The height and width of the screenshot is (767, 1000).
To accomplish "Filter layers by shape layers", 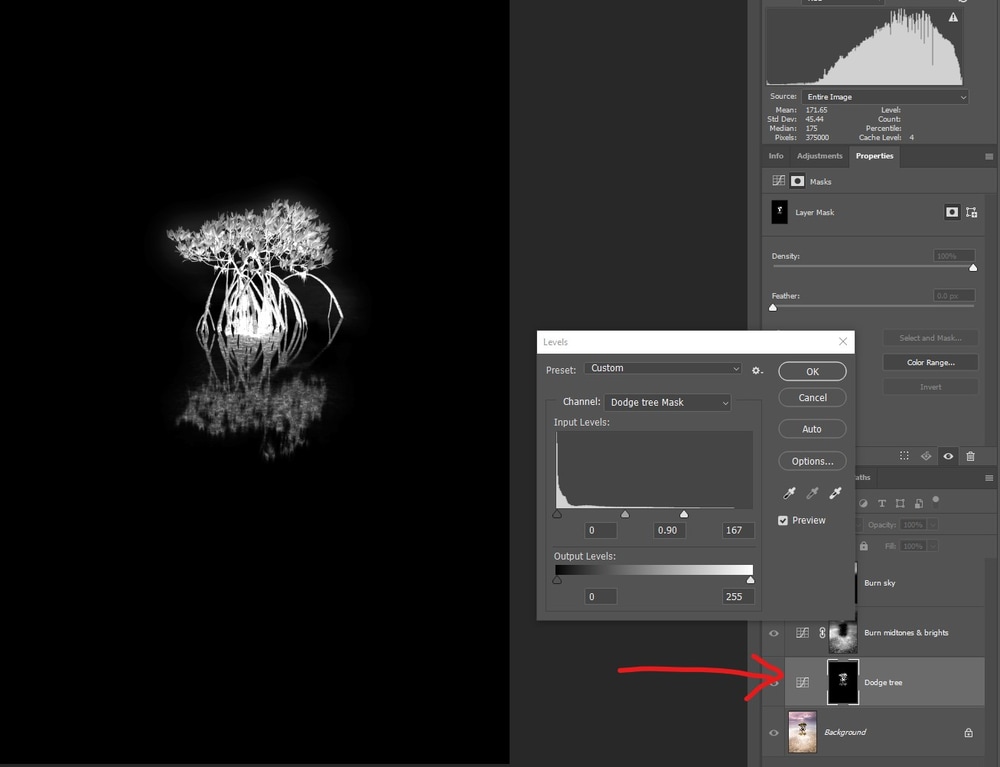I will 900,503.
